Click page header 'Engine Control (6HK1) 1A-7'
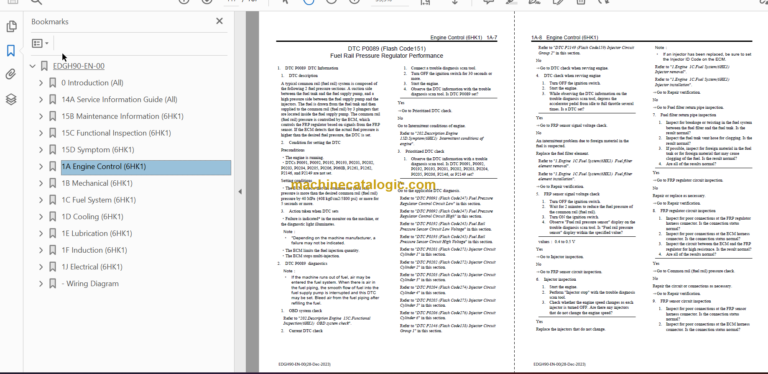The width and height of the screenshot is (768, 374). coord(464,37)
